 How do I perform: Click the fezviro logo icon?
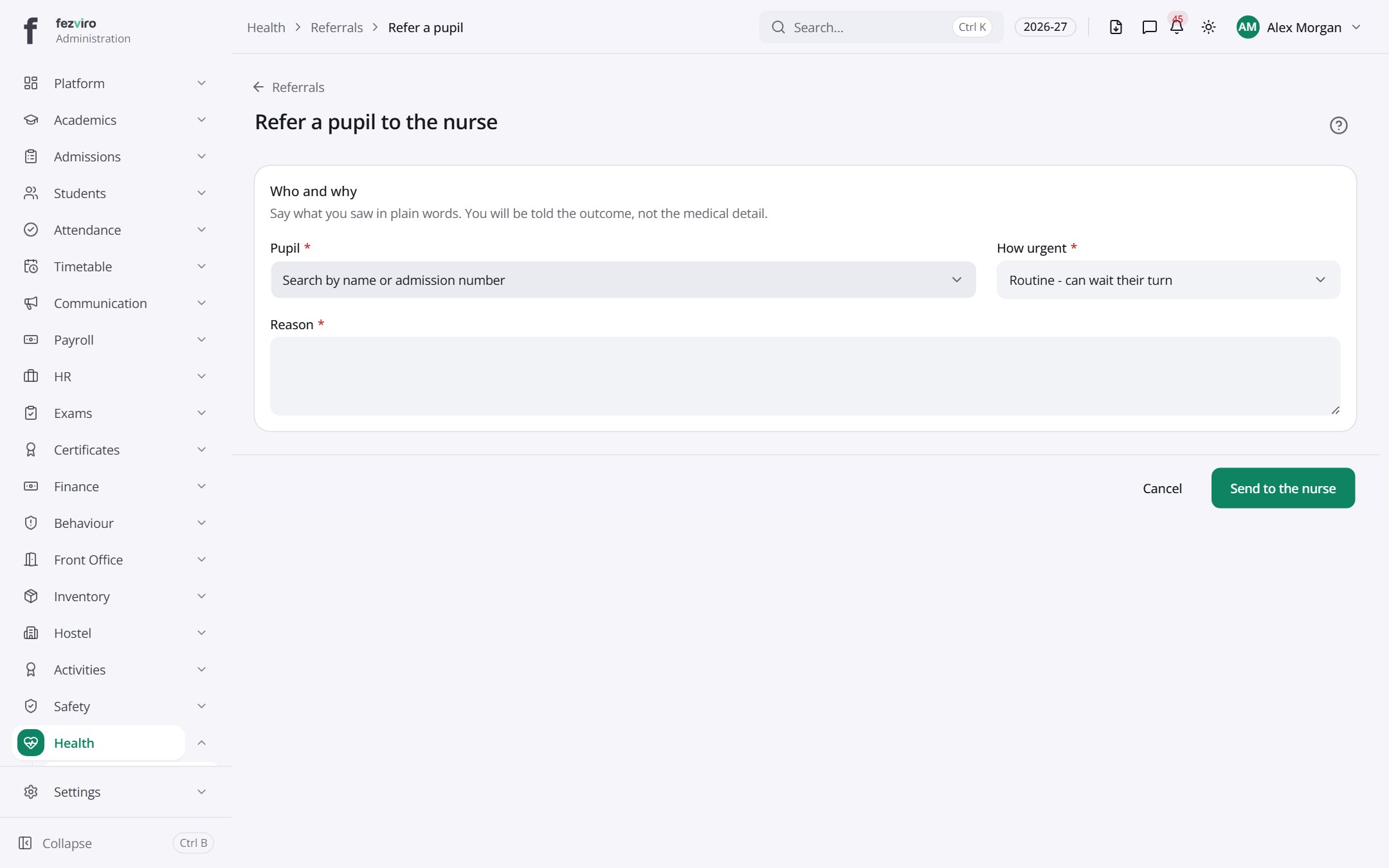[30, 30]
